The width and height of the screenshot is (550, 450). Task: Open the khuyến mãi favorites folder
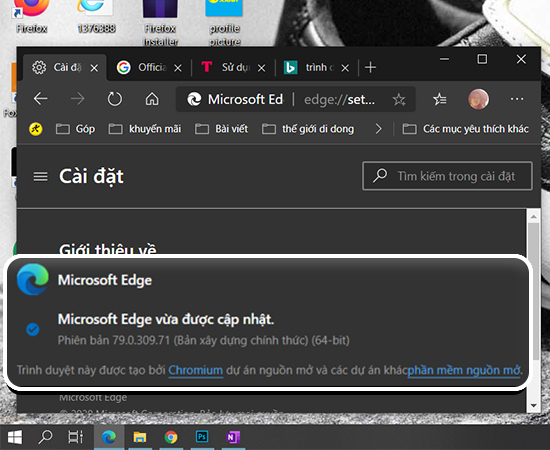[145, 129]
